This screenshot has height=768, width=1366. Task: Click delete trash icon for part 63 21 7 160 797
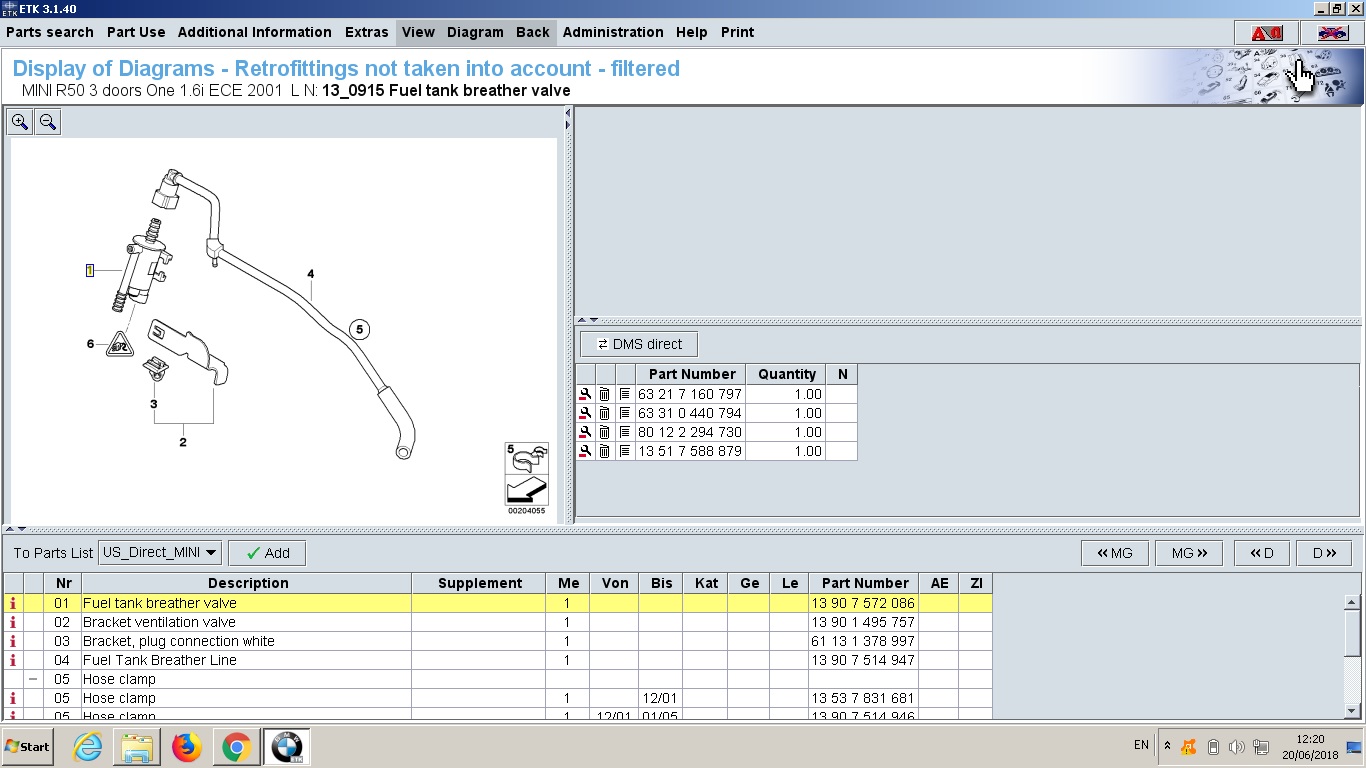(604, 394)
